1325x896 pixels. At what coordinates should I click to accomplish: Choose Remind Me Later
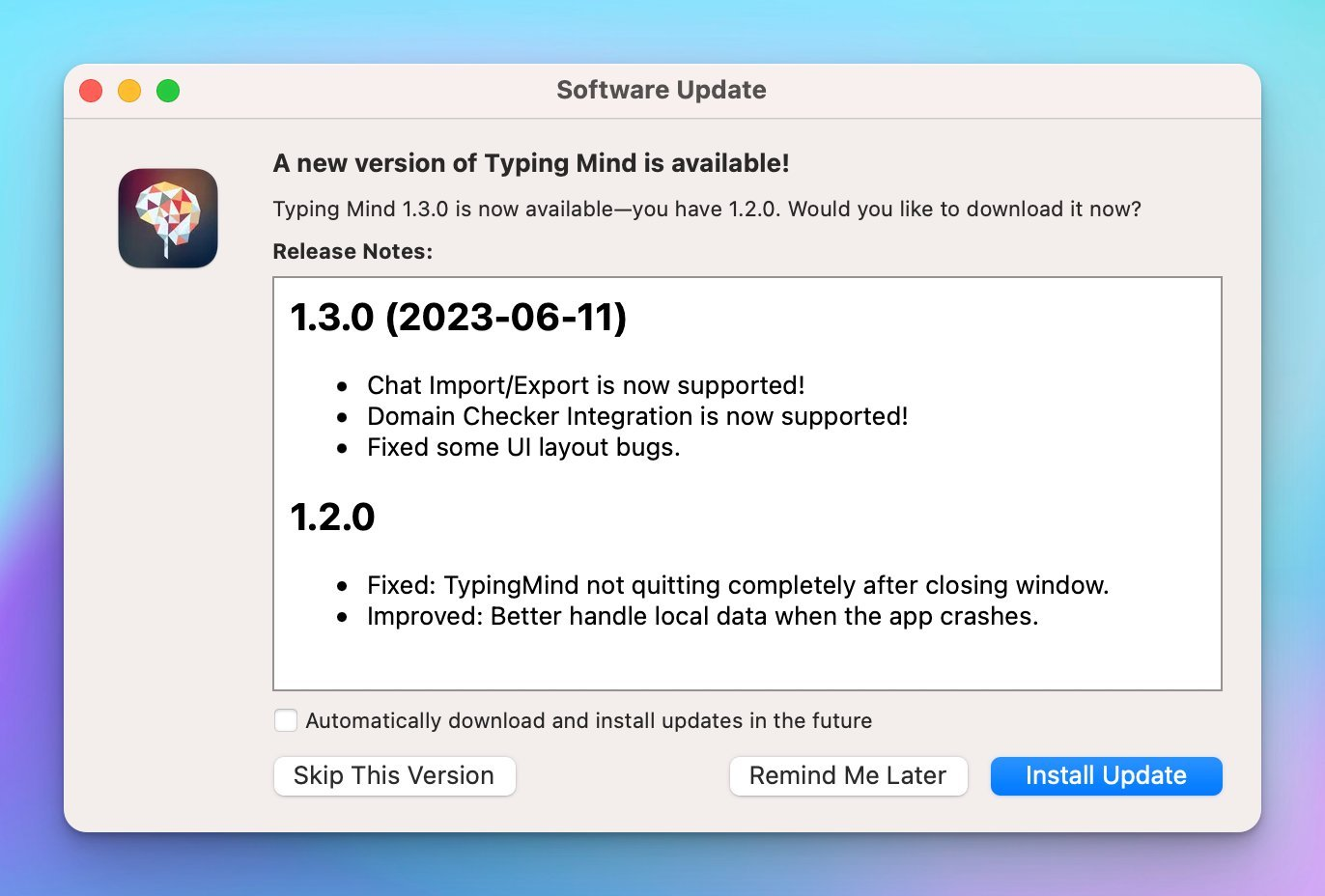(x=848, y=776)
